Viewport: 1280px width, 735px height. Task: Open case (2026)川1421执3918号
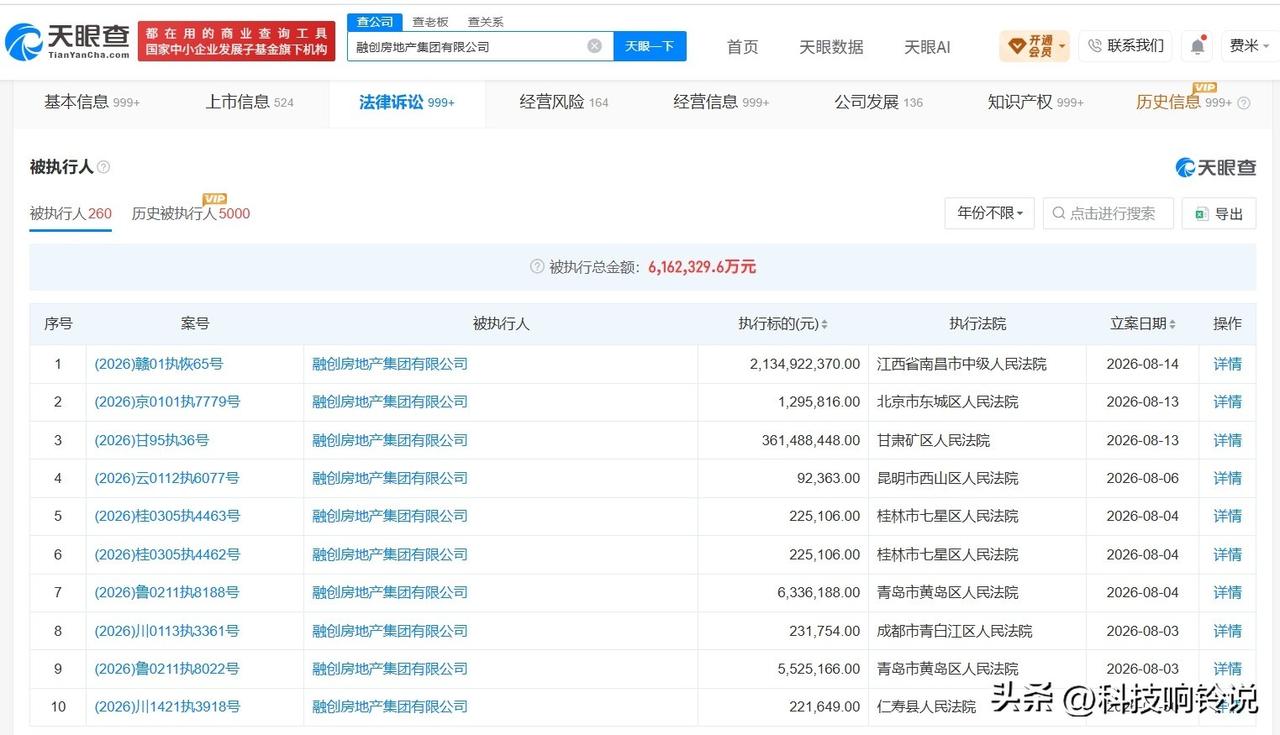pyautogui.click(x=167, y=707)
